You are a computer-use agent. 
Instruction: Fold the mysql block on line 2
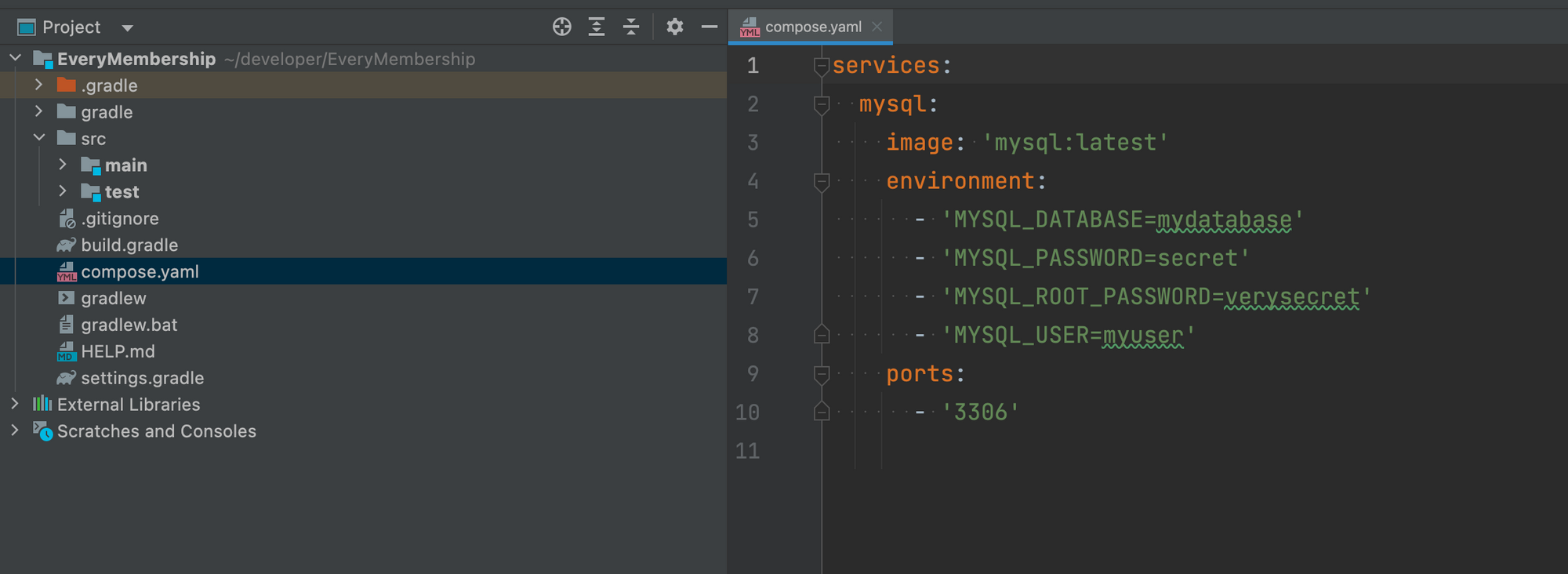click(x=822, y=105)
